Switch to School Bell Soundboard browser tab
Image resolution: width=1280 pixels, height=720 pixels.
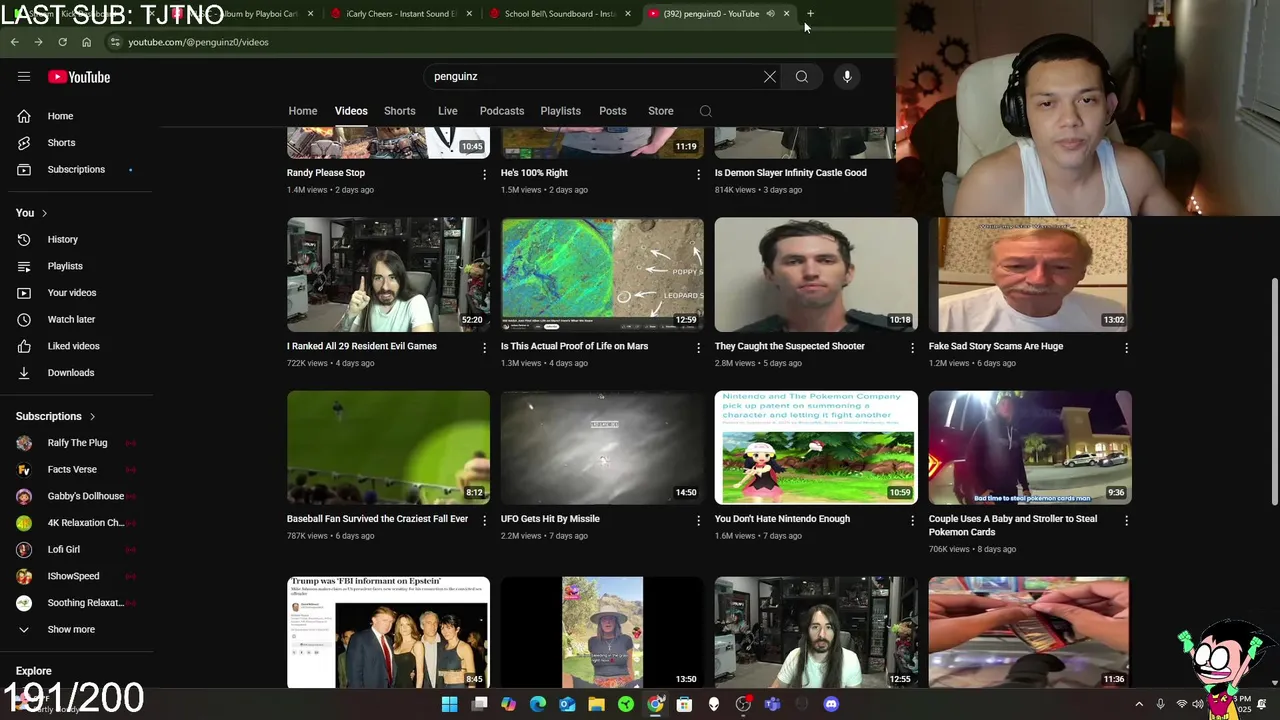coord(560,14)
